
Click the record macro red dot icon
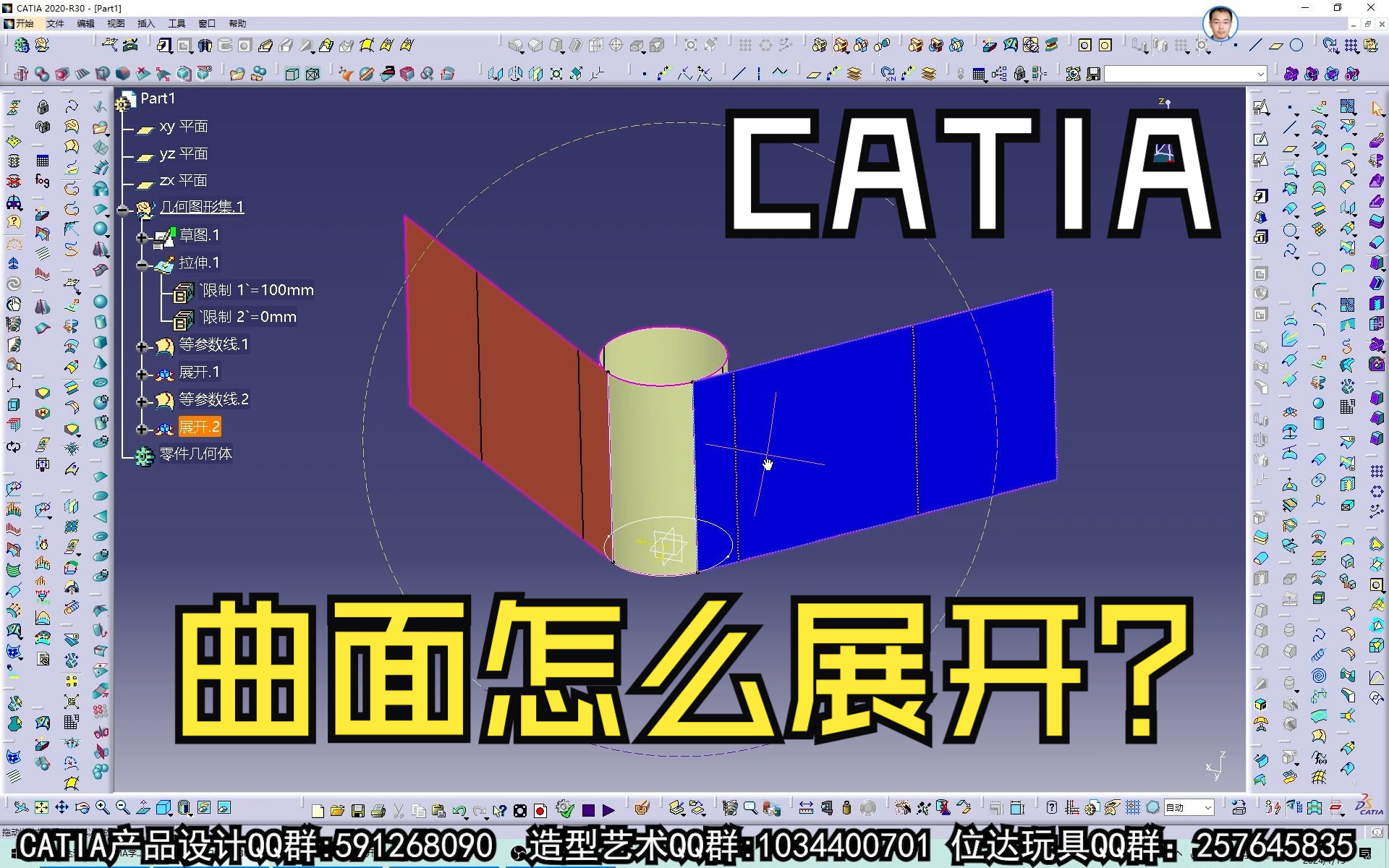[x=540, y=810]
